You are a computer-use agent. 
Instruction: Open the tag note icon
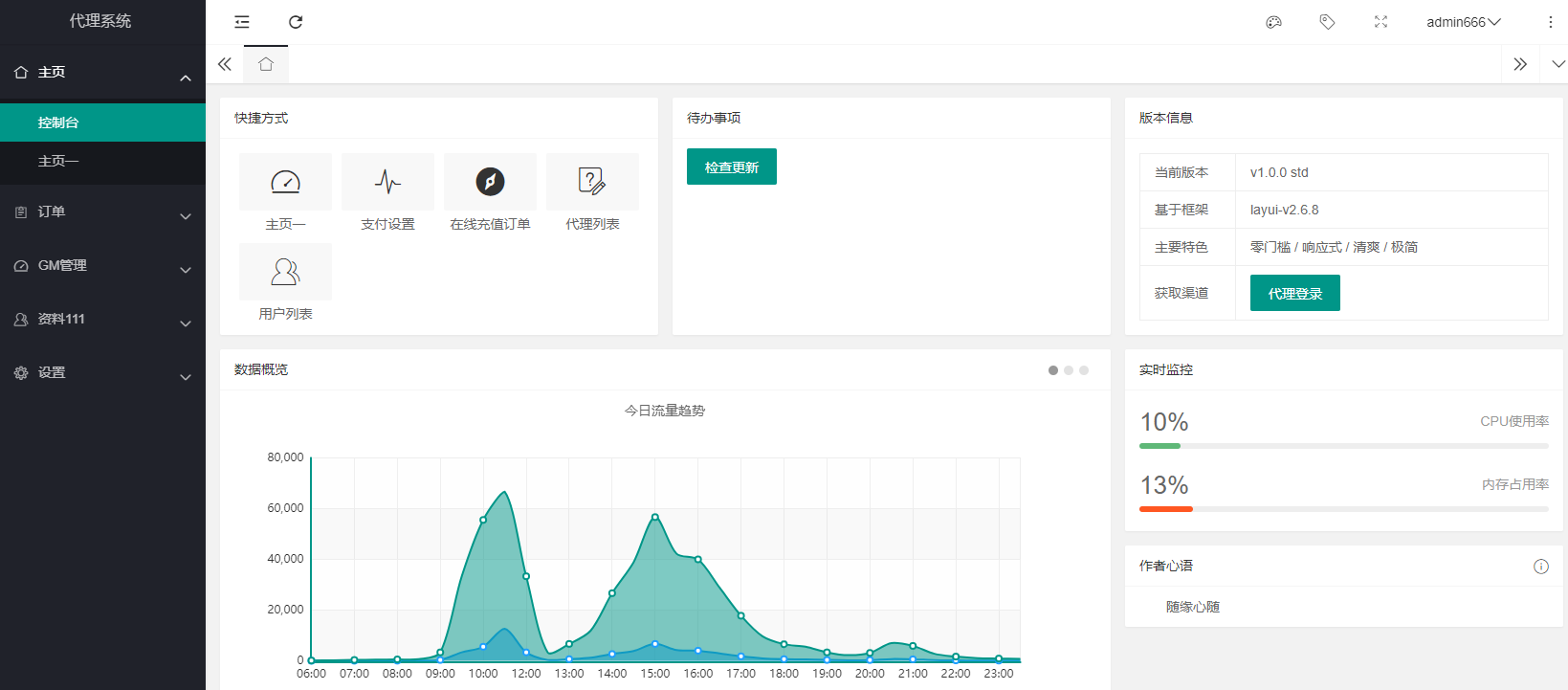(x=1327, y=22)
